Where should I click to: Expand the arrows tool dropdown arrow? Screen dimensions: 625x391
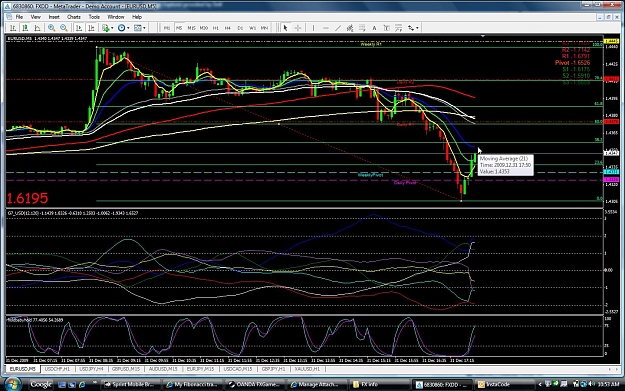pos(417,28)
